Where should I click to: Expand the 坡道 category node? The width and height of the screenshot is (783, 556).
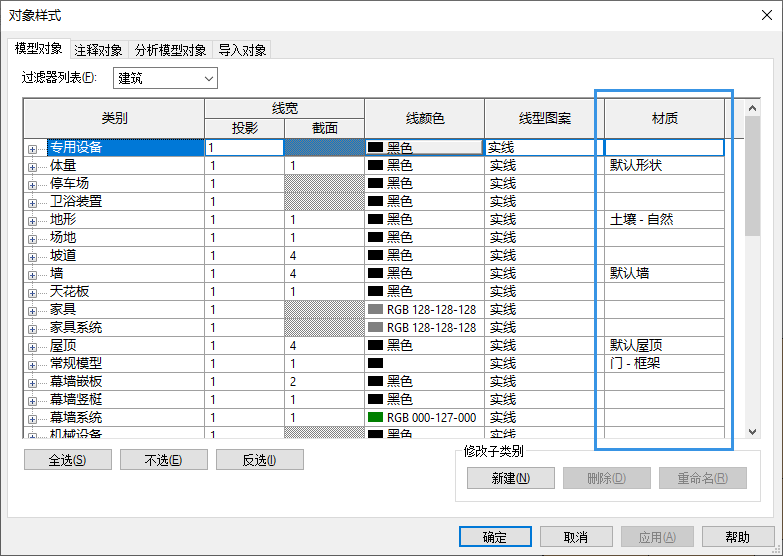click(32, 257)
